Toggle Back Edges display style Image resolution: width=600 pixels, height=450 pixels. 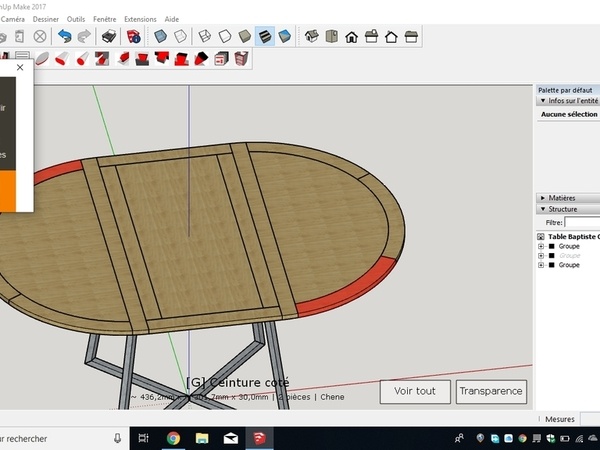[180, 37]
